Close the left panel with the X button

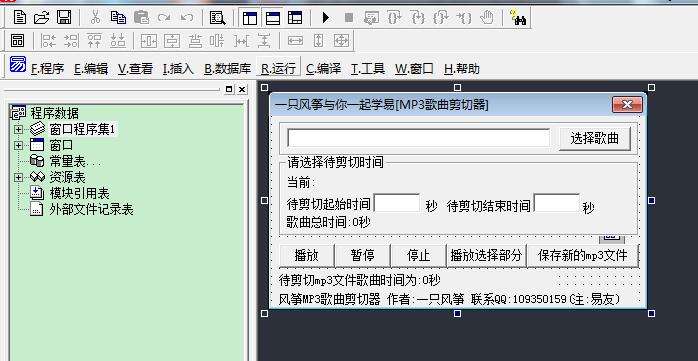(242, 89)
